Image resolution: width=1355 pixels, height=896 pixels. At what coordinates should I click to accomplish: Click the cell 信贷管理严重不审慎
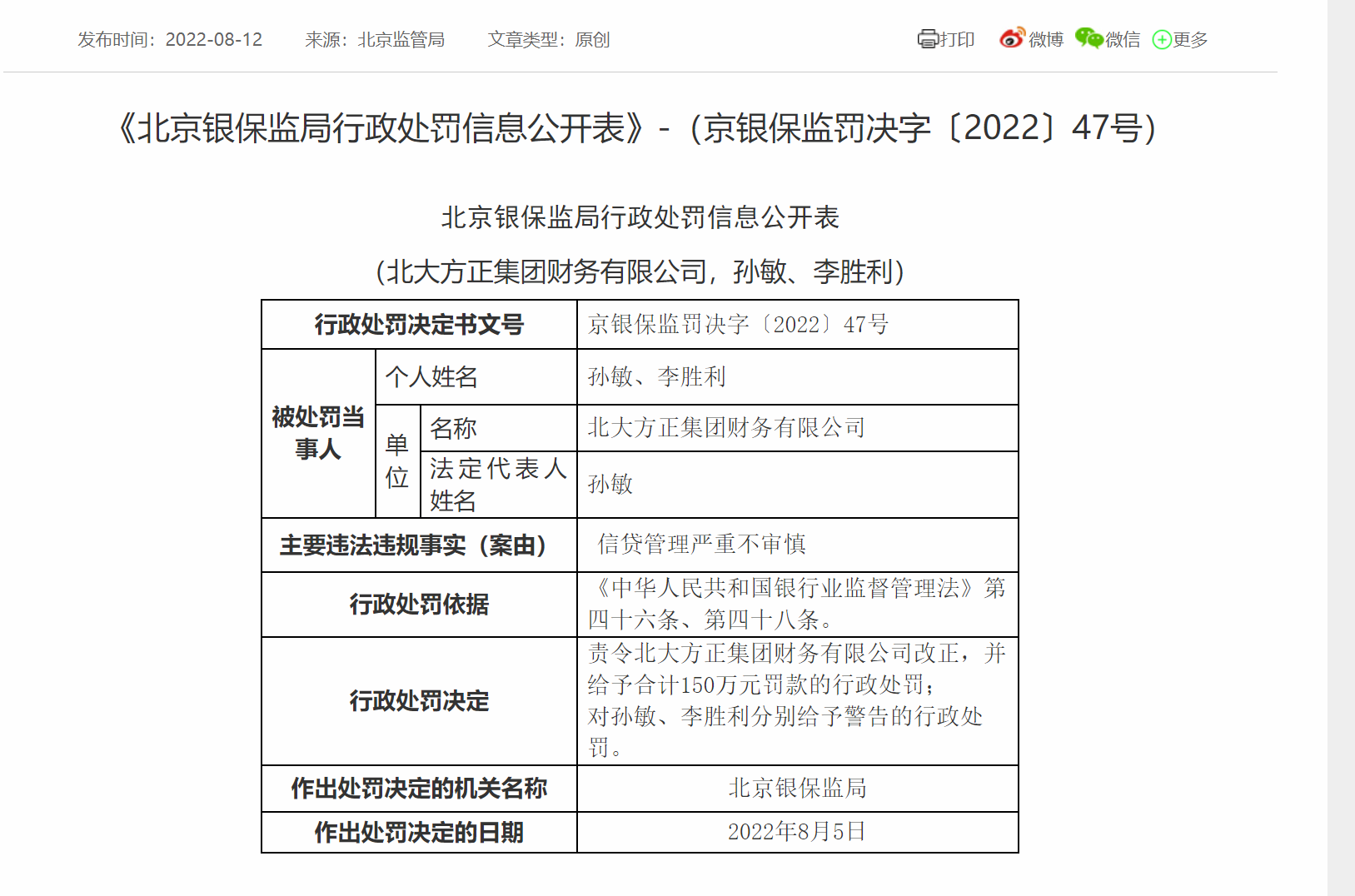tap(798, 545)
